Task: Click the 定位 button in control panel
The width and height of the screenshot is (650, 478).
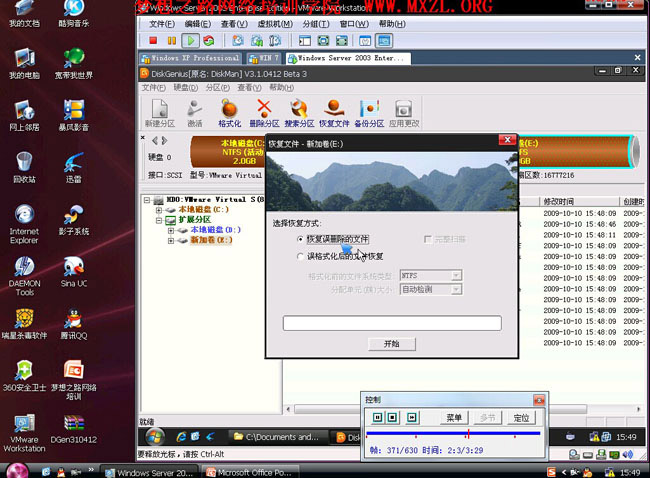Action: [x=521, y=417]
